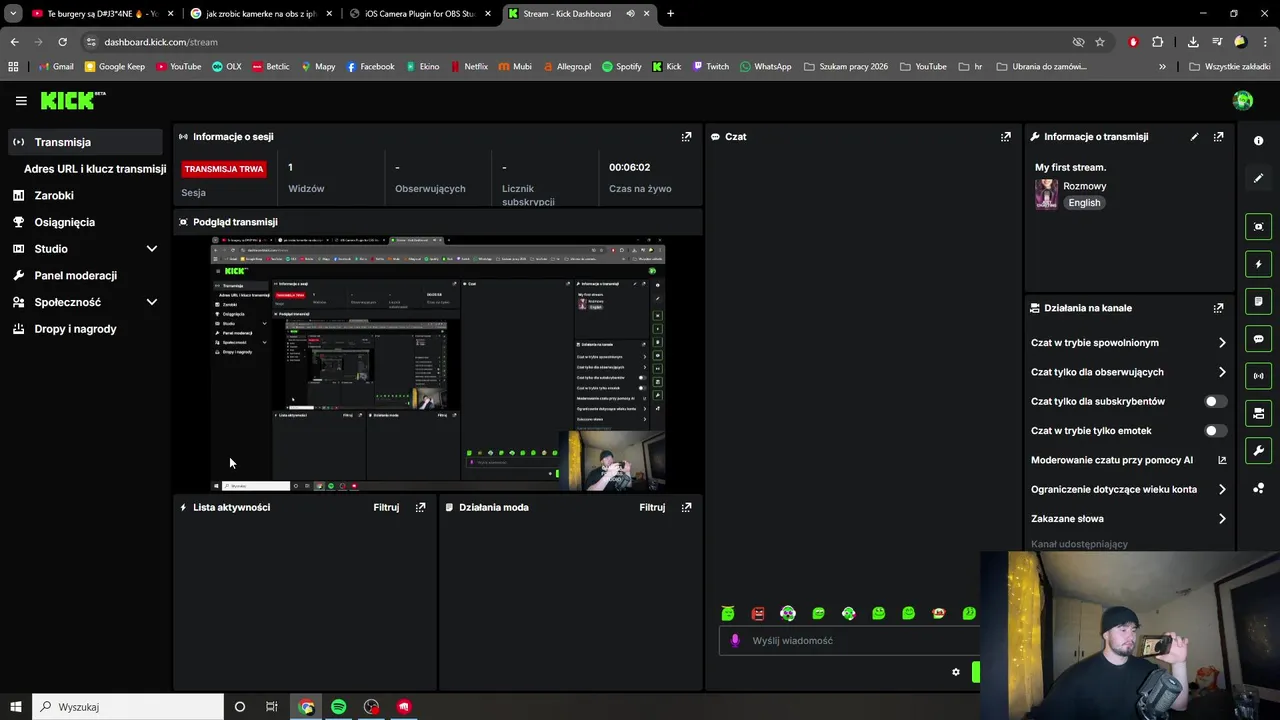The image size is (1280, 720).
Task: Click the Kick logo
Action: click(x=72, y=100)
